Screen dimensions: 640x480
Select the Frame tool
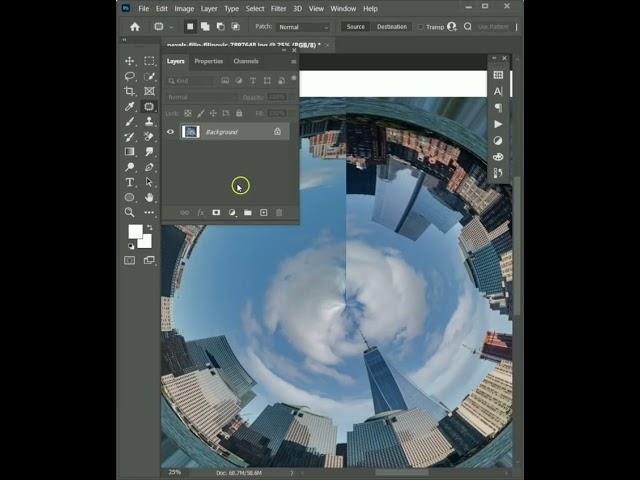tap(149, 91)
